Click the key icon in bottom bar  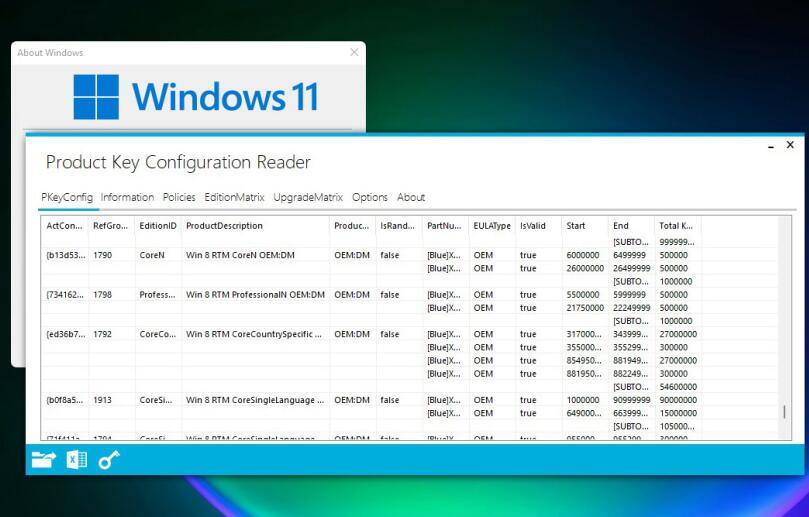tap(109, 459)
